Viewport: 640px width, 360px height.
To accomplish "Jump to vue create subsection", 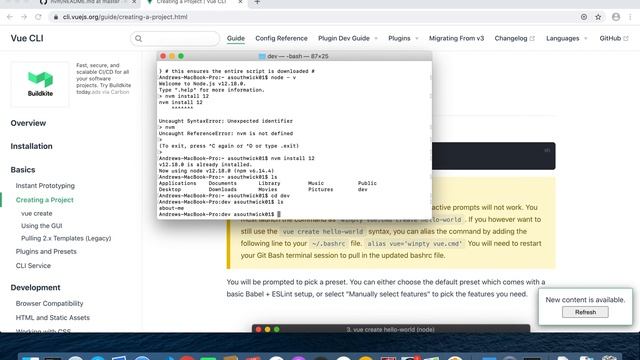I will tap(37, 213).
